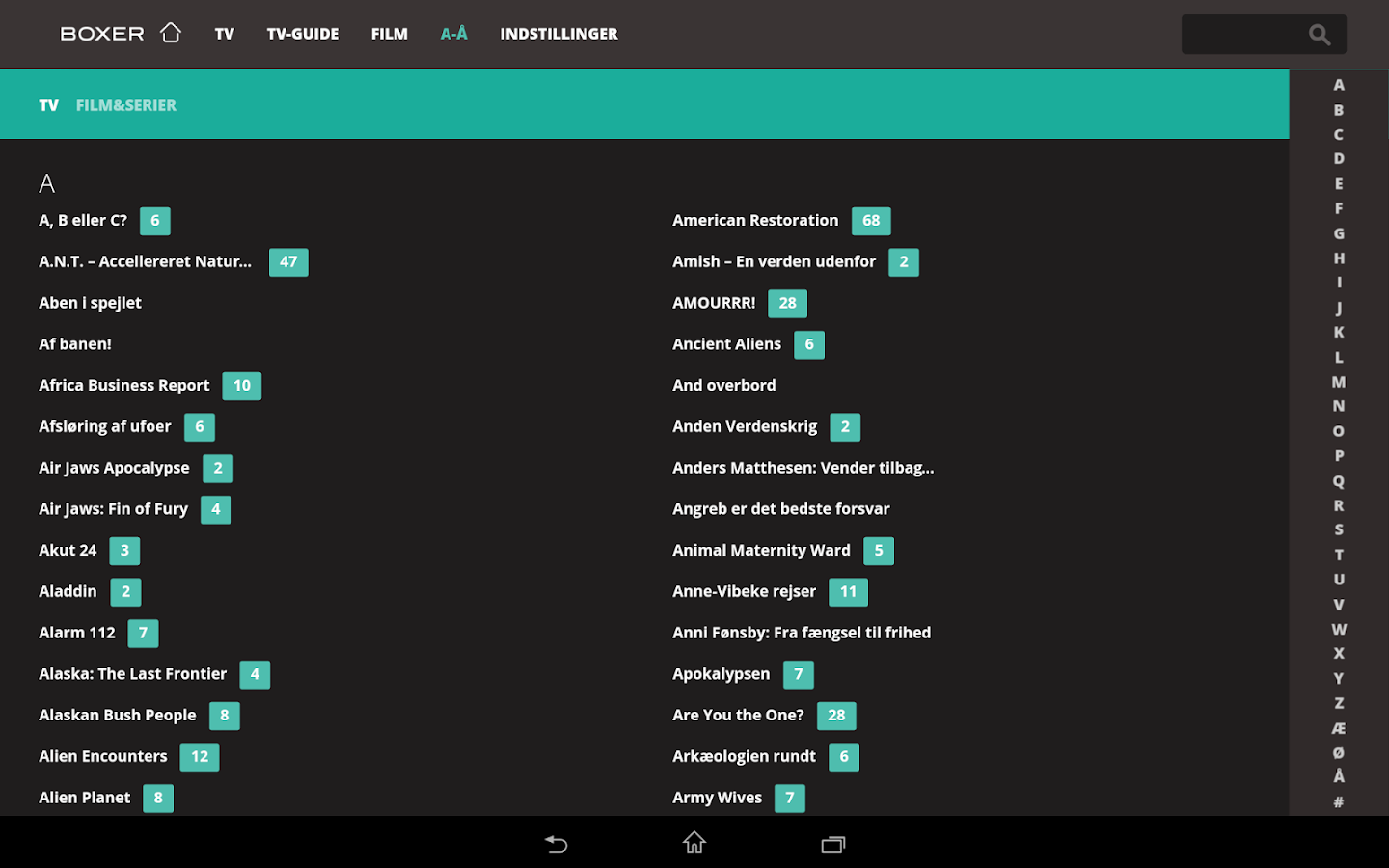Open the TV menu in top navigation
The width and height of the screenshot is (1389, 868).
225,34
